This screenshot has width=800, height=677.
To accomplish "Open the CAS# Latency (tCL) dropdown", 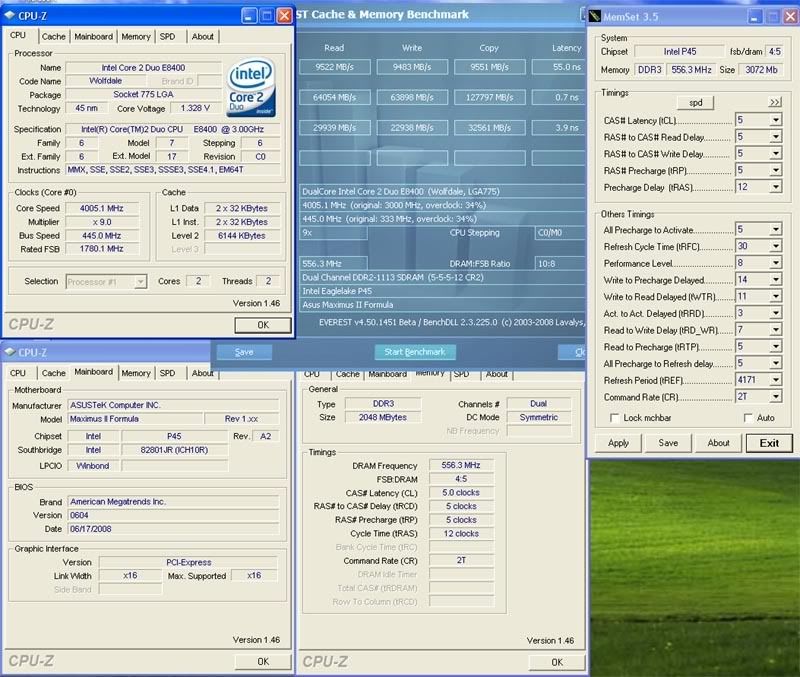I will click(x=776, y=120).
